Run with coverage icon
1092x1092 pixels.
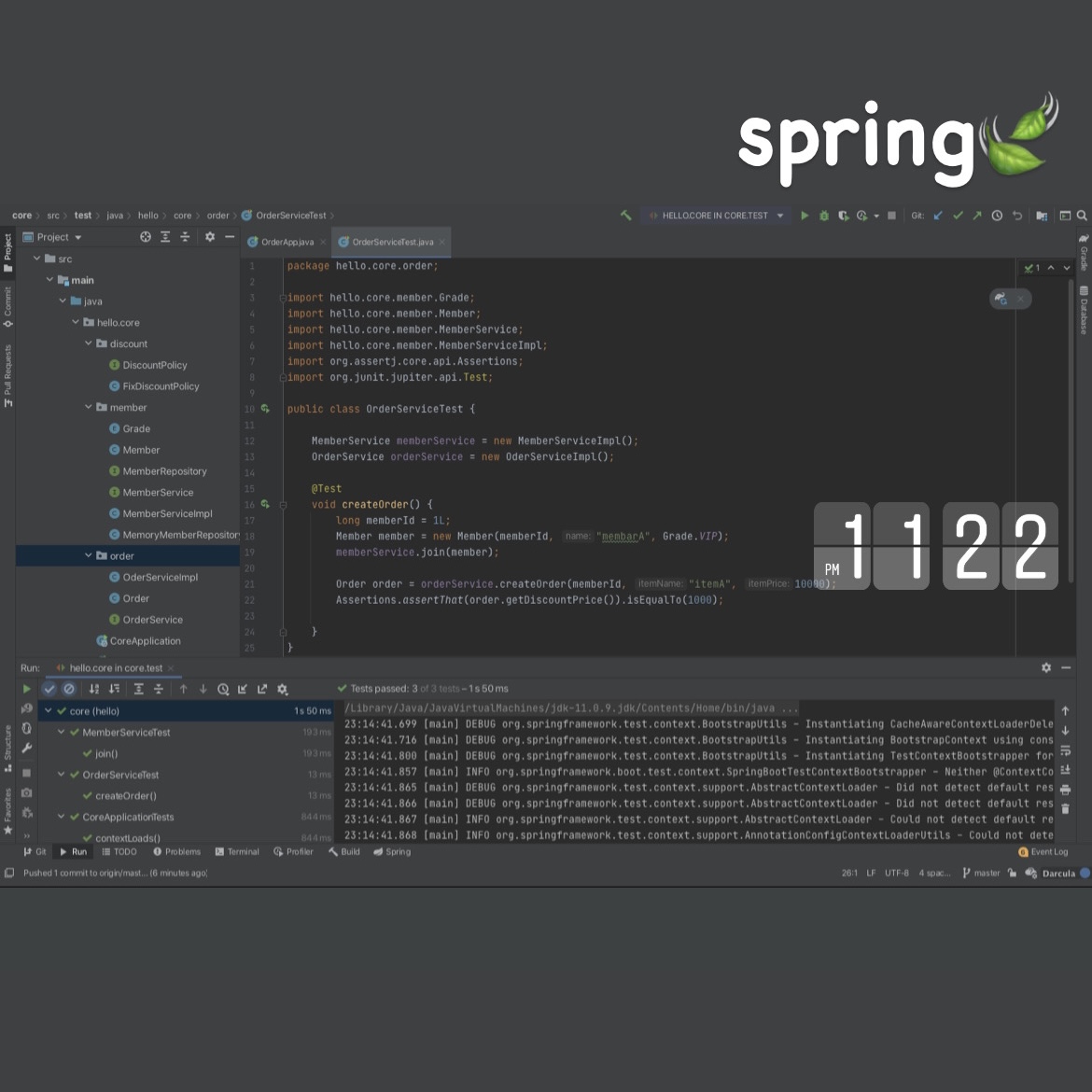point(844,216)
